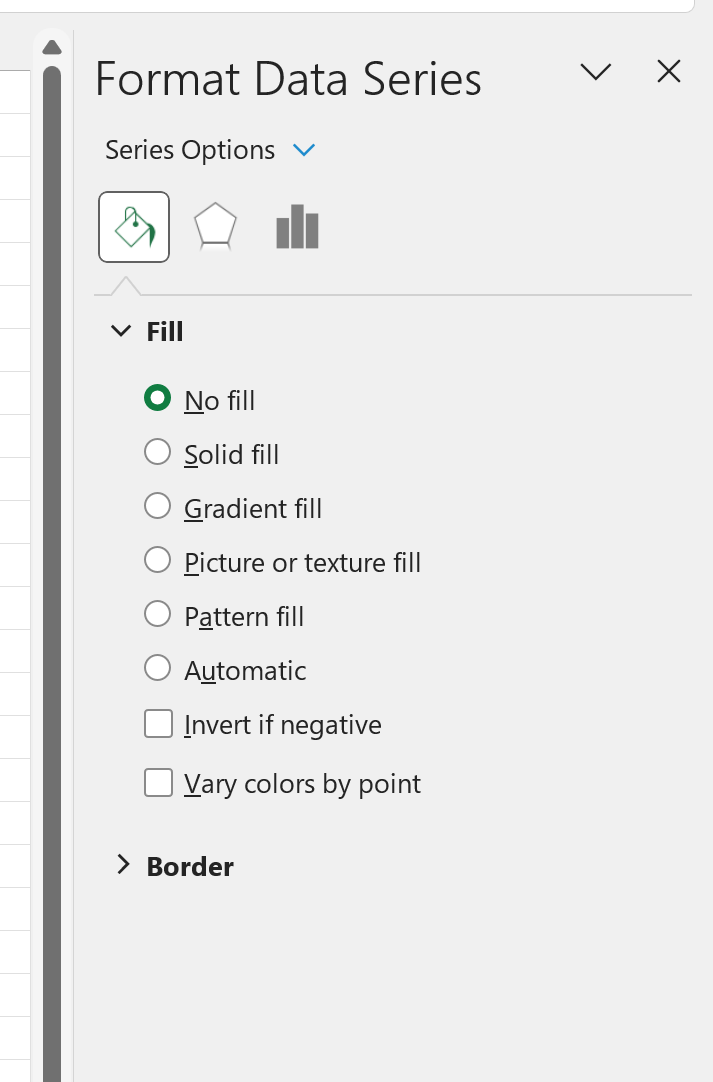Open the Effects pentagon tab
Image resolution: width=713 pixels, height=1082 pixels.
215,226
